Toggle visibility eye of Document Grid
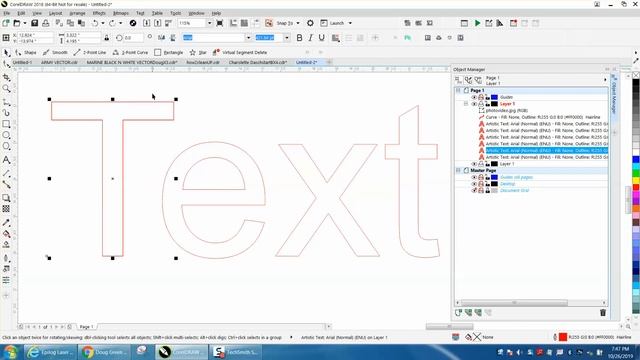This screenshot has height=360, width=640. click(474, 190)
